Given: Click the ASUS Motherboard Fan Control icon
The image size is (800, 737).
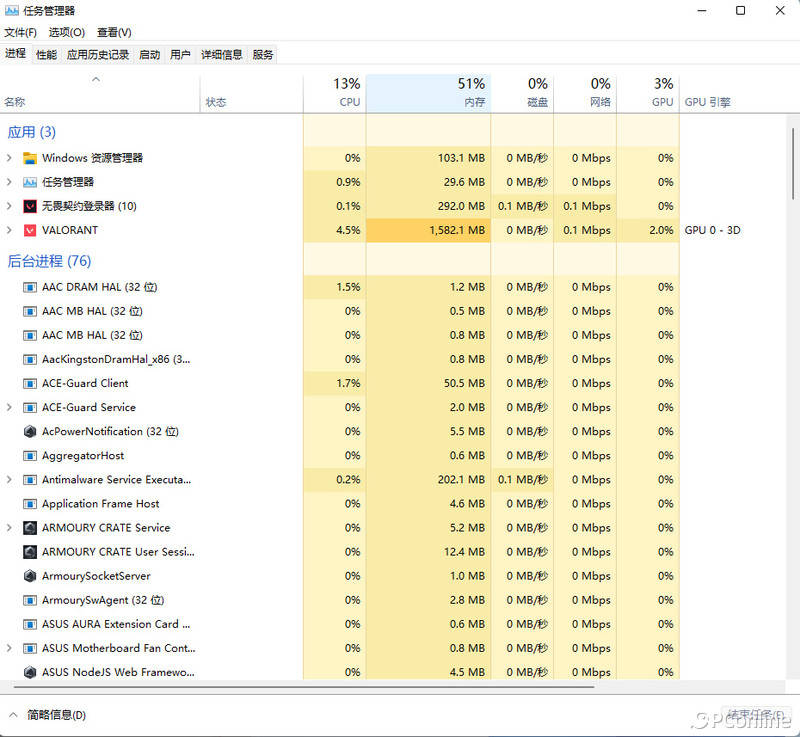Looking at the screenshot, I should tap(30, 648).
